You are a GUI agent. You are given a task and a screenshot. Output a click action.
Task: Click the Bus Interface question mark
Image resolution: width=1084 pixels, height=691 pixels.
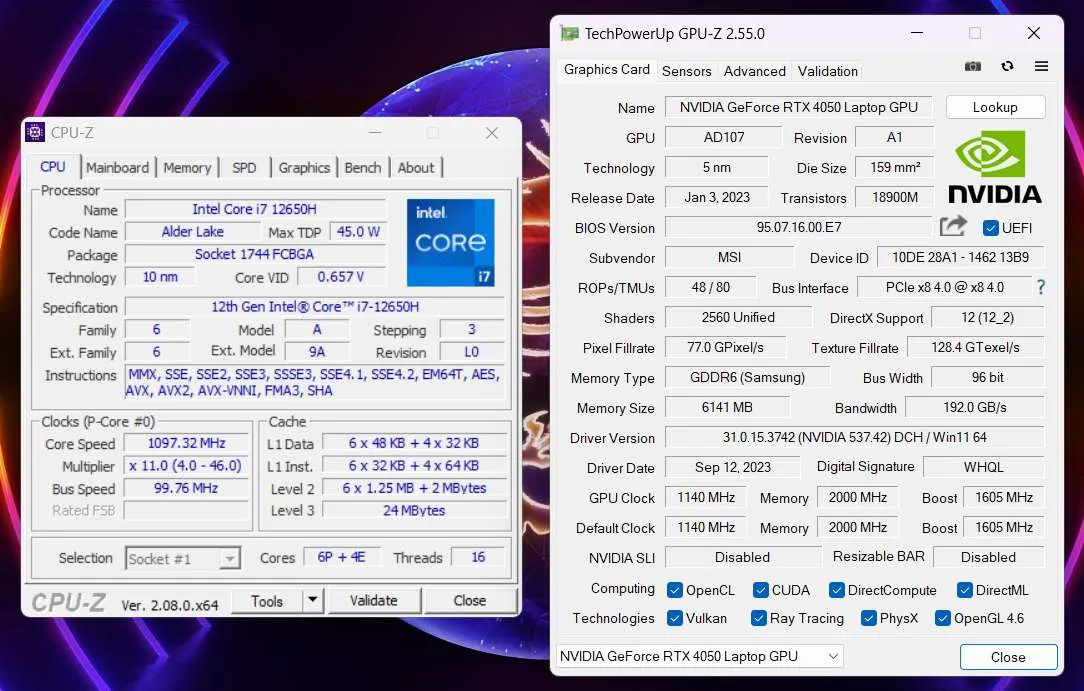click(1040, 287)
